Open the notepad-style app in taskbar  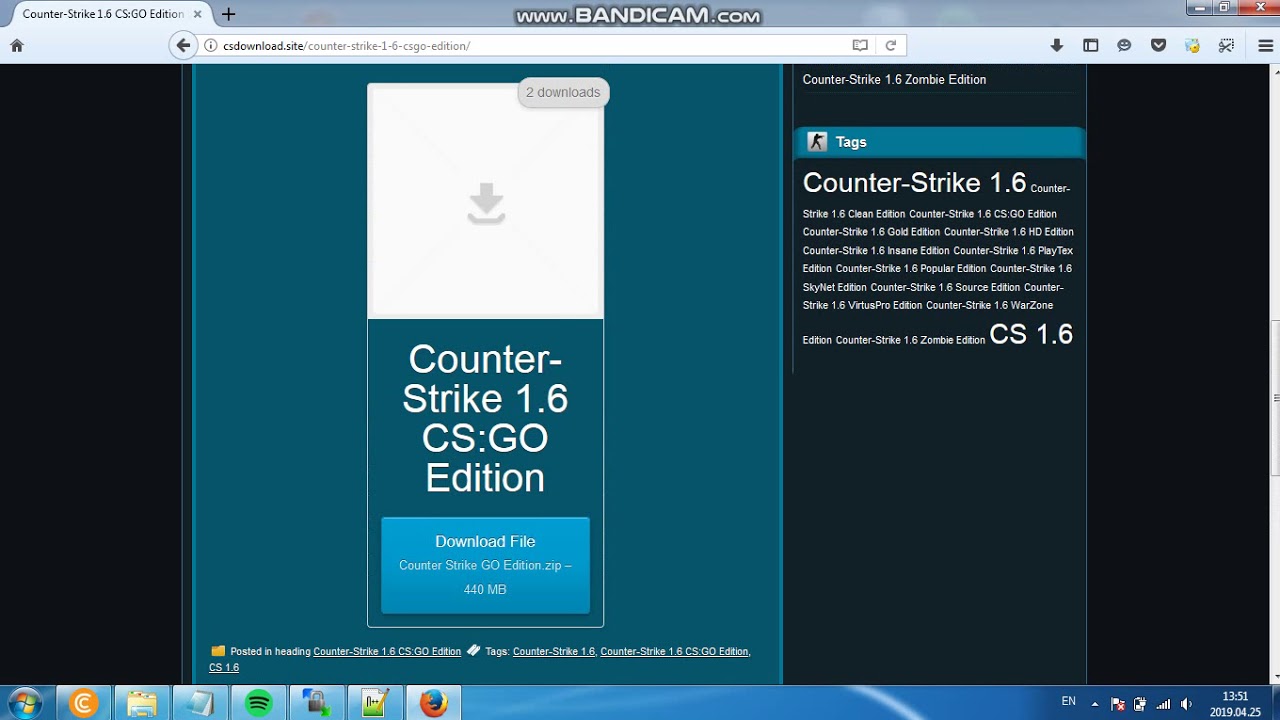(200, 703)
